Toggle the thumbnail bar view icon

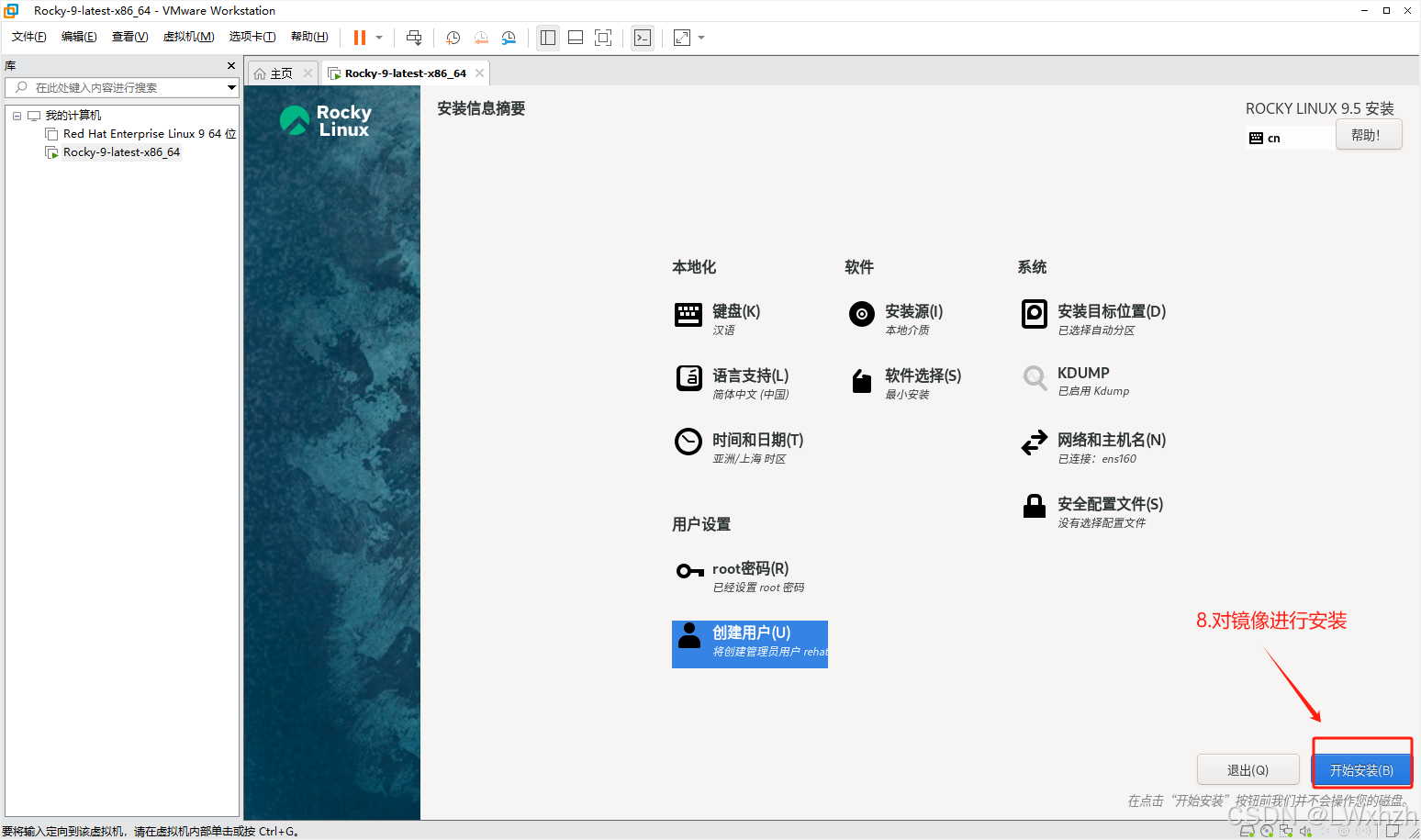pyautogui.click(x=576, y=38)
